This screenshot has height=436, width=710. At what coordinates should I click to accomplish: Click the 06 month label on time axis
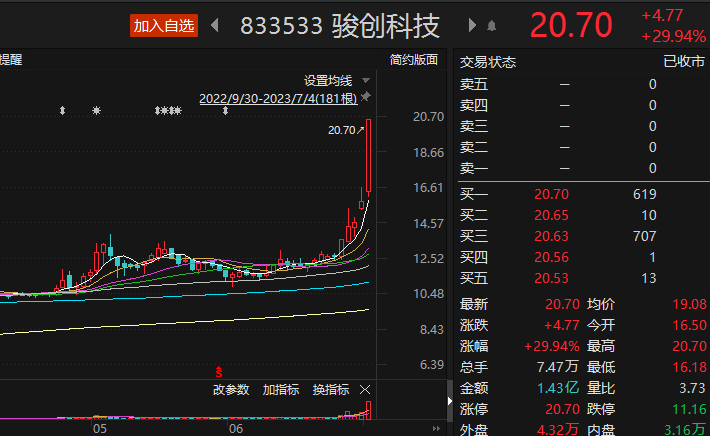pyautogui.click(x=235, y=429)
